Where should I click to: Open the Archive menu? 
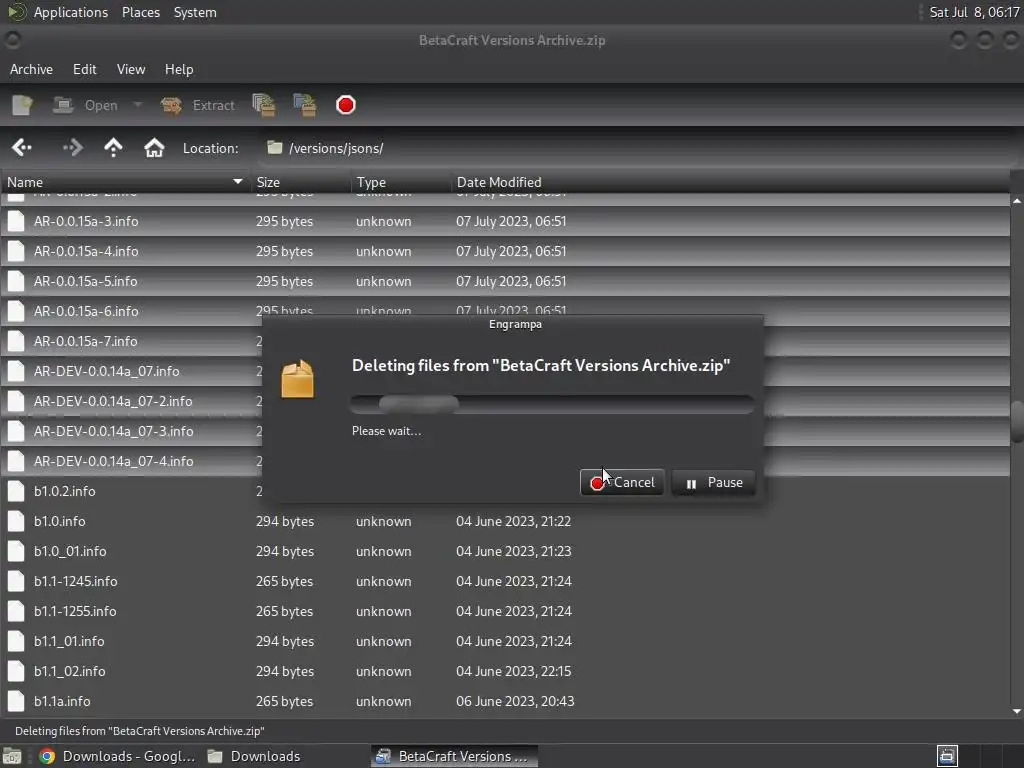click(x=31, y=69)
